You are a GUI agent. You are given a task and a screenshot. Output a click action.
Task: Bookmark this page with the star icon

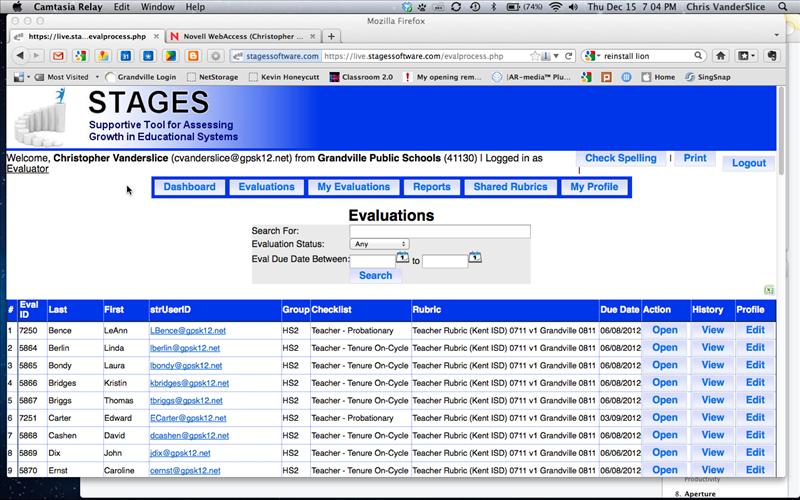[534, 56]
